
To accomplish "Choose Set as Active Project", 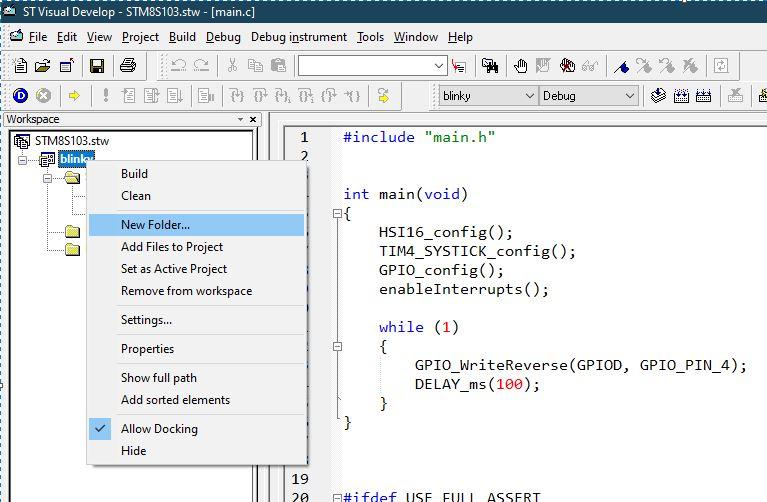I will [x=196, y=269].
